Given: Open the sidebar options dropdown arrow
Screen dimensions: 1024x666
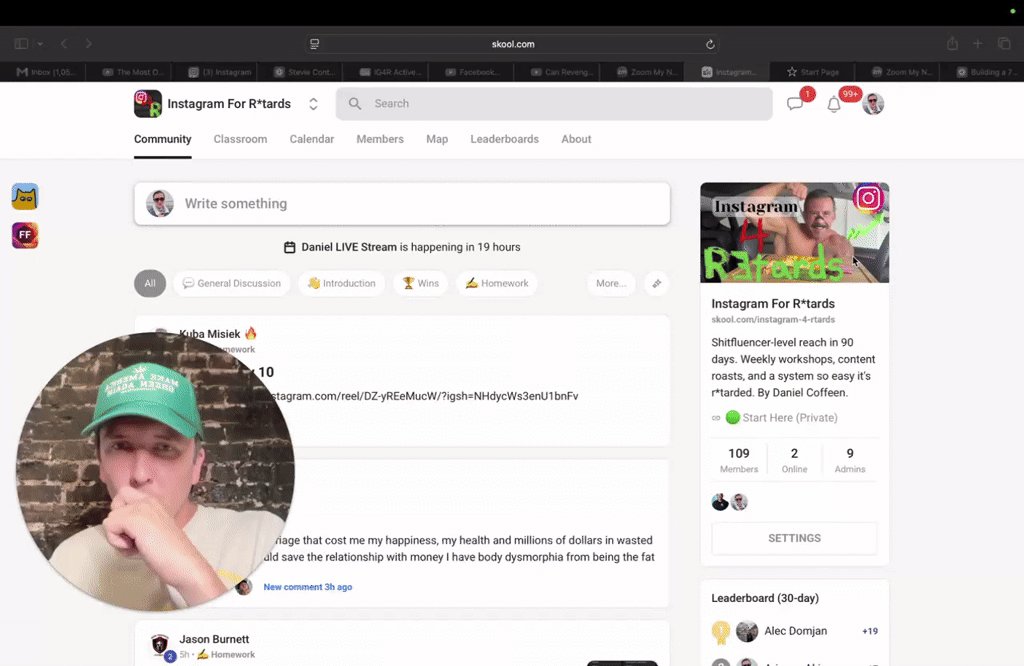Looking at the screenshot, I should point(40,44).
